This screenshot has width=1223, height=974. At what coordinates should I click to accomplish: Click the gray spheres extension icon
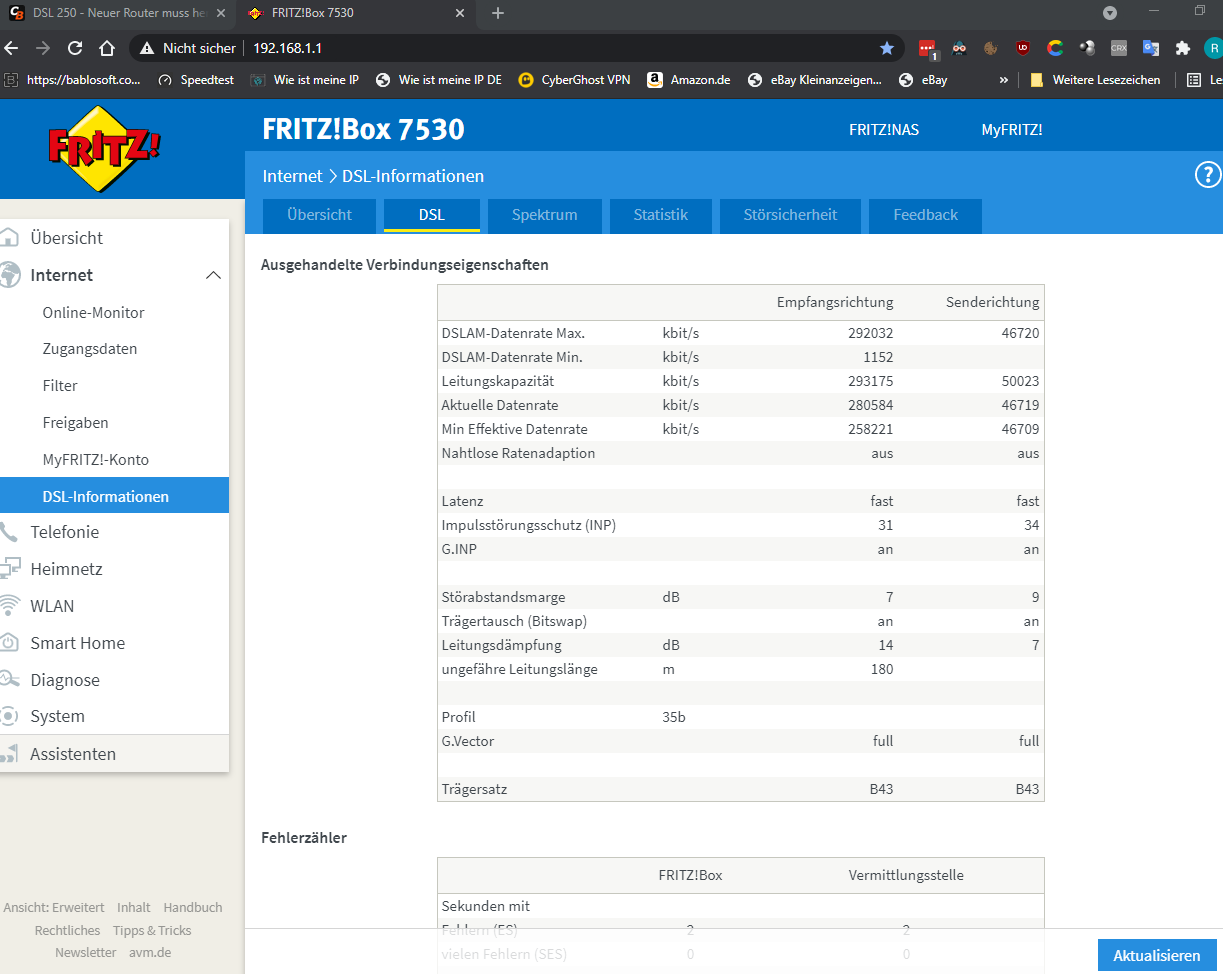(x=1087, y=48)
